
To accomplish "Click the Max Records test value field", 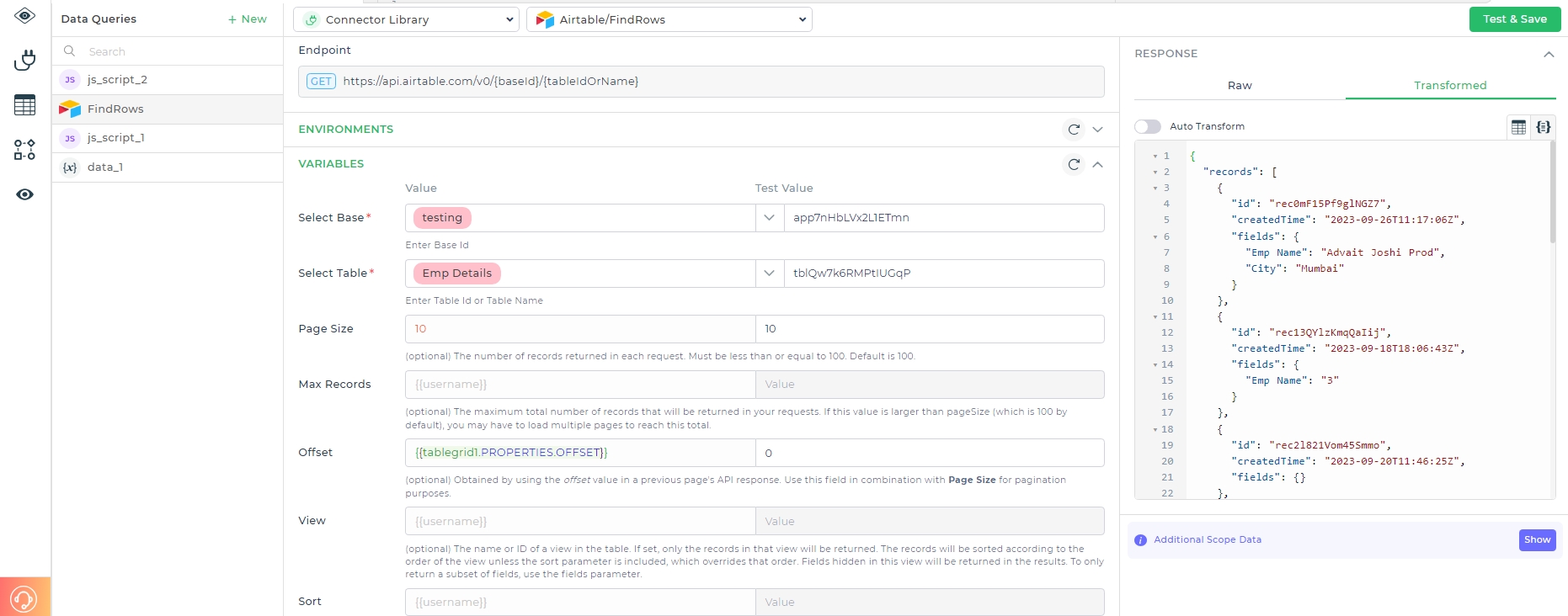I will (930, 385).
